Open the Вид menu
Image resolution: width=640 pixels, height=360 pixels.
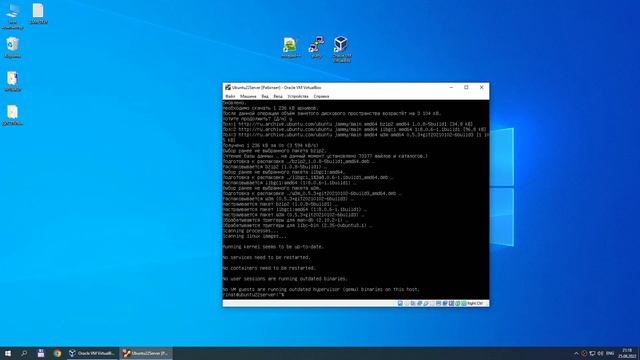[265, 96]
